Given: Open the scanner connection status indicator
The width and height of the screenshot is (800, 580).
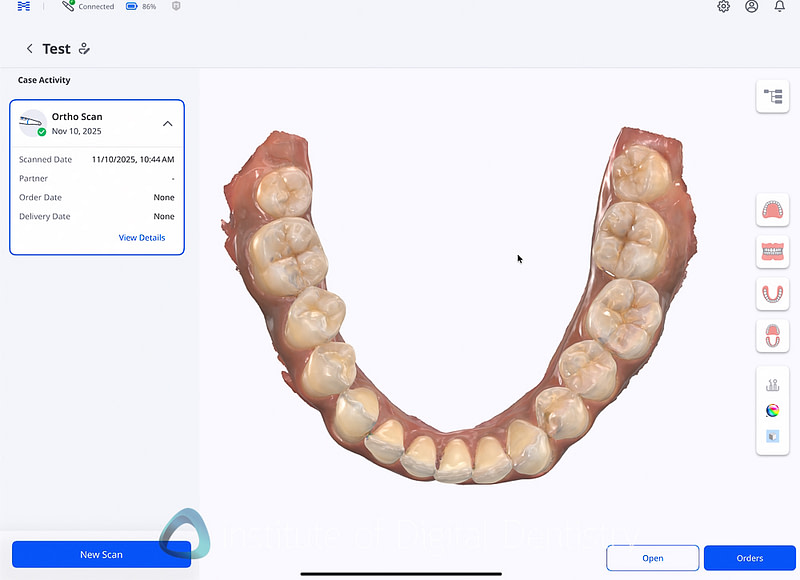Looking at the screenshot, I should [88, 7].
